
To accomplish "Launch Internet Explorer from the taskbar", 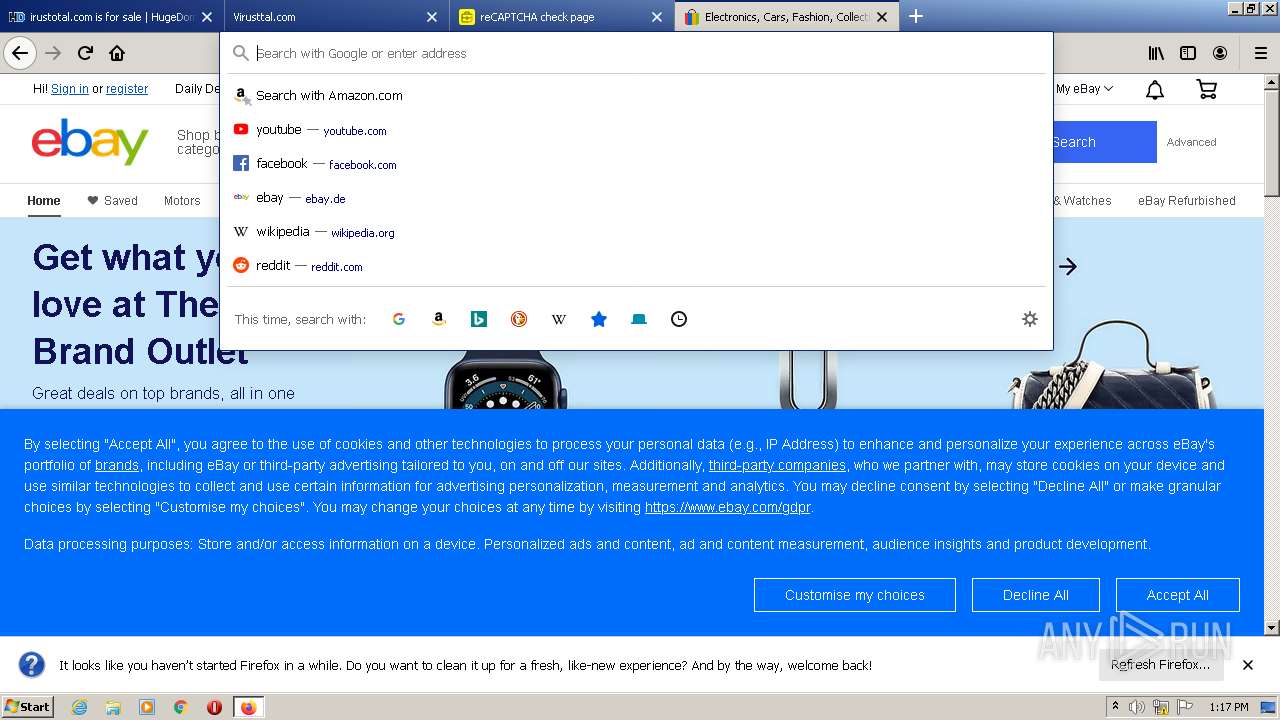I will (x=79, y=707).
